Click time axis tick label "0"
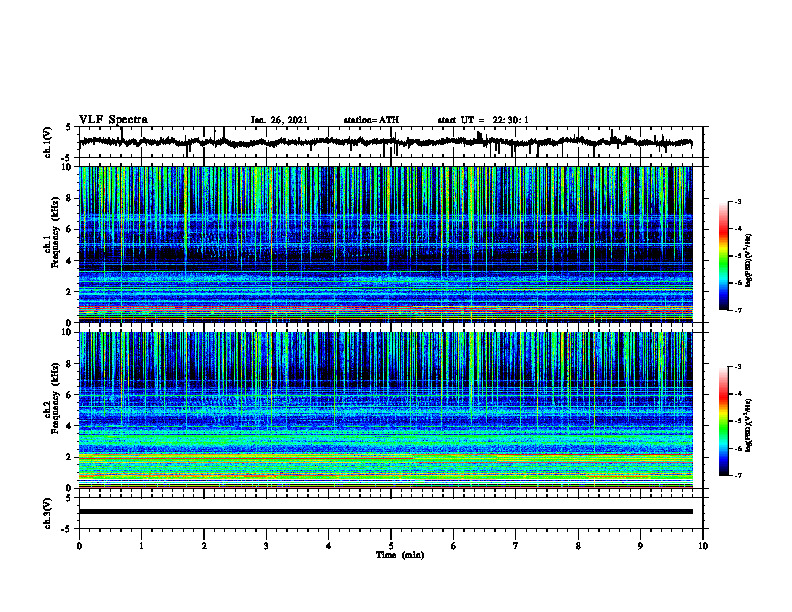792x612 pixels. pyautogui.click(x=79, y=546)
